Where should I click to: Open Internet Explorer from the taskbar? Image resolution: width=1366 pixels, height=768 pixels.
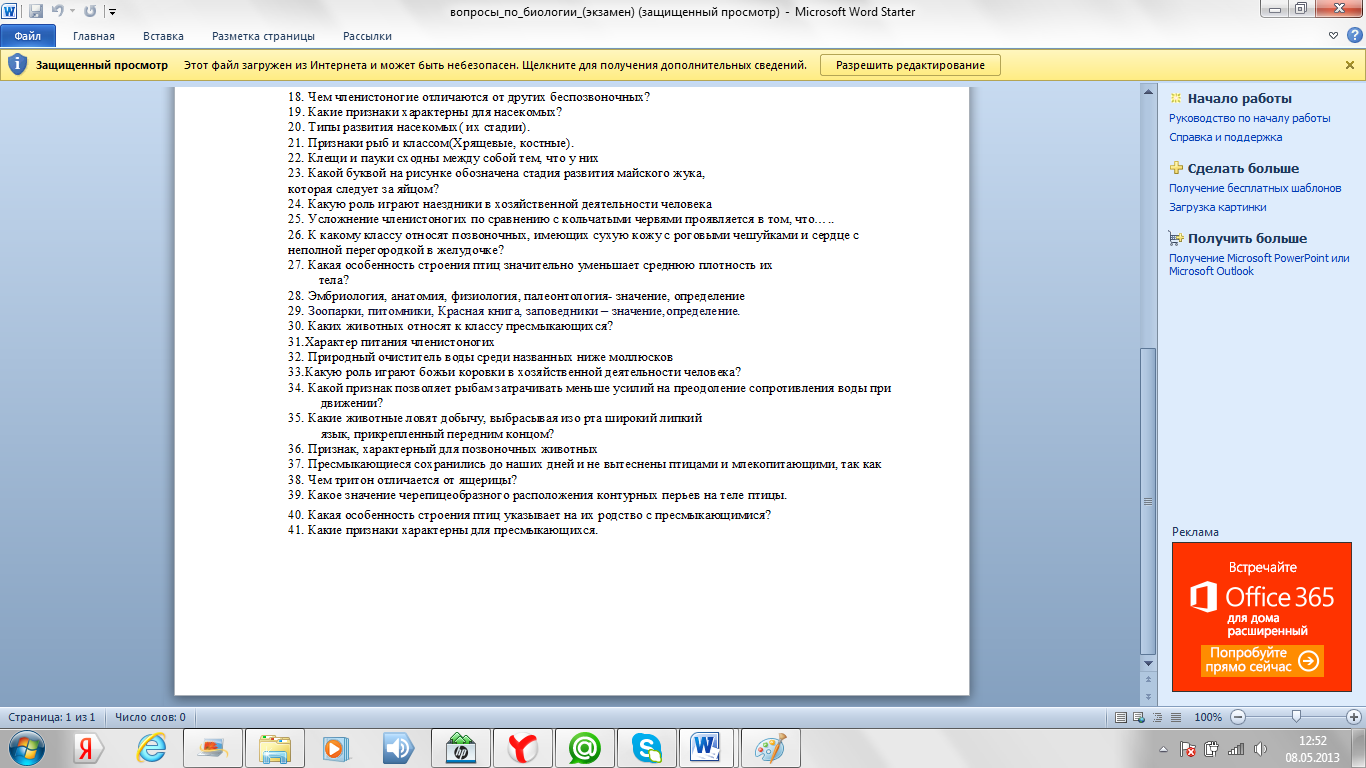[x=150, y=748]
